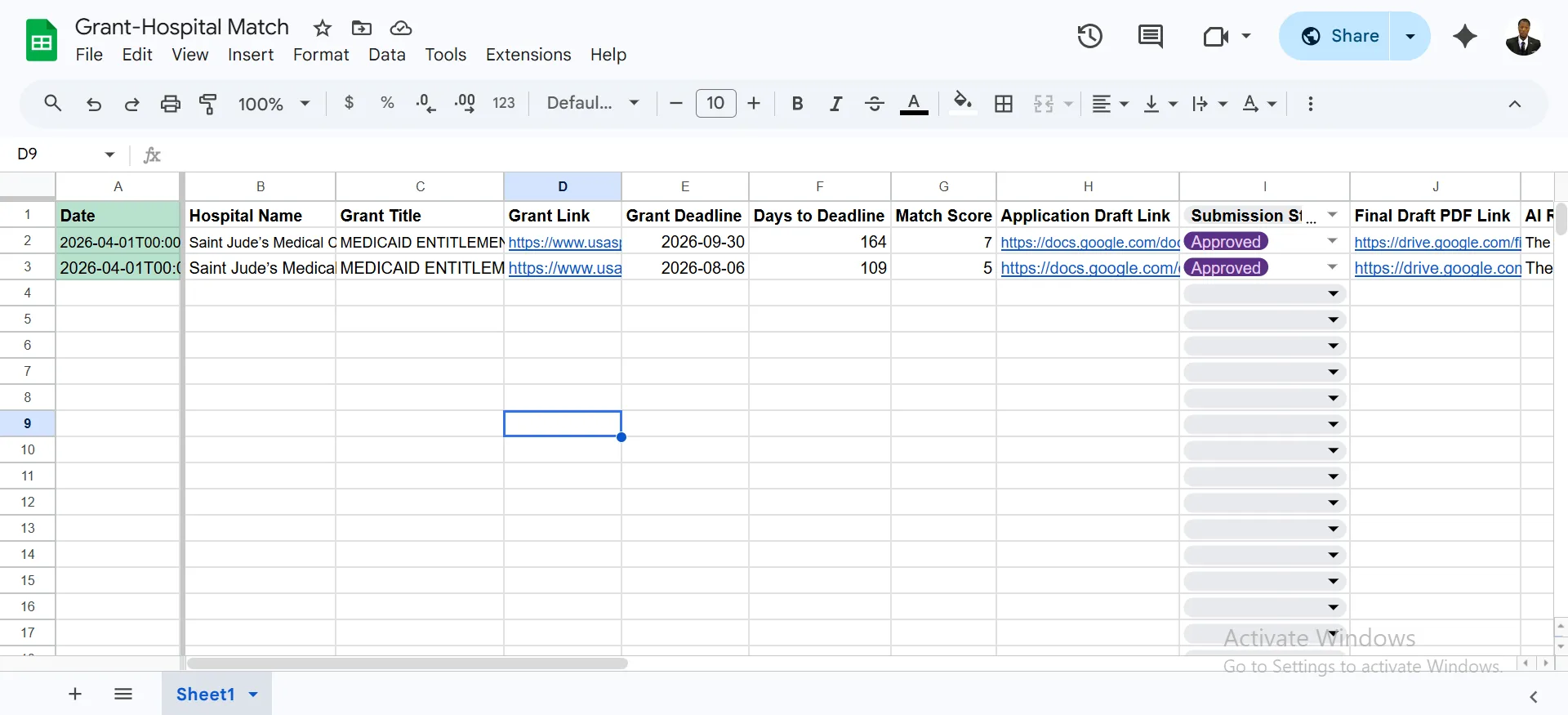Image resolution: width=1568 pixels, height=715 pixels.
Task: Decrease font size minus button
Action: click(x=675, y=103)
